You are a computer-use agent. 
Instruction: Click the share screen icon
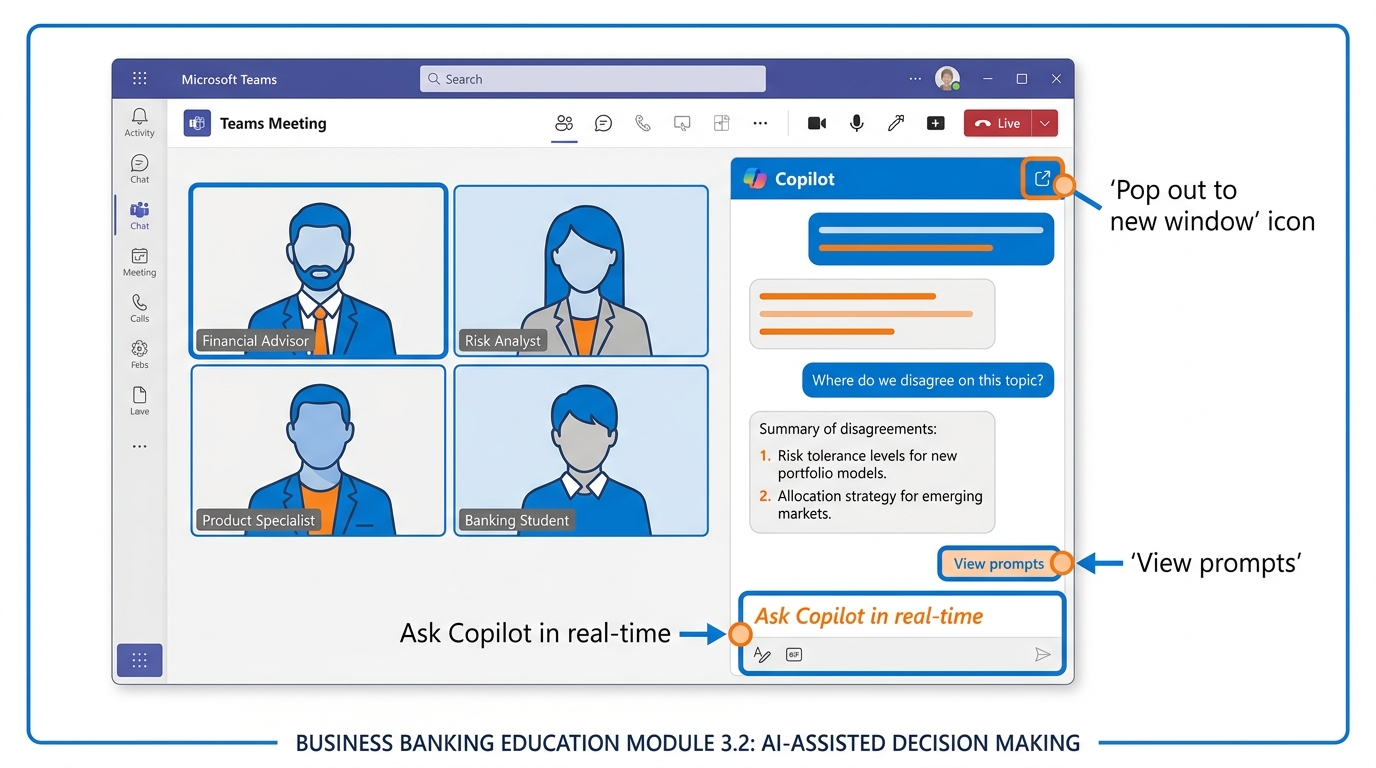[682, 123]
